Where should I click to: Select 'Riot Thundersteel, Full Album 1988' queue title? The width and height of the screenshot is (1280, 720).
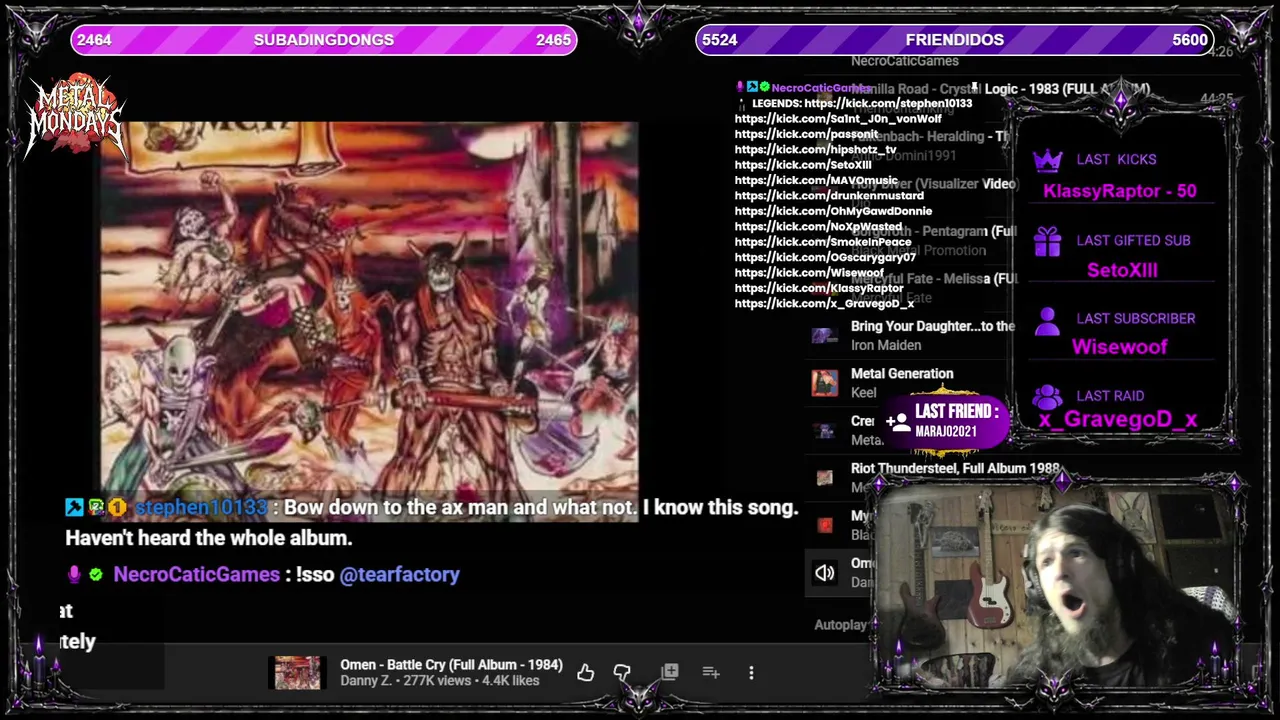(955, 468)
